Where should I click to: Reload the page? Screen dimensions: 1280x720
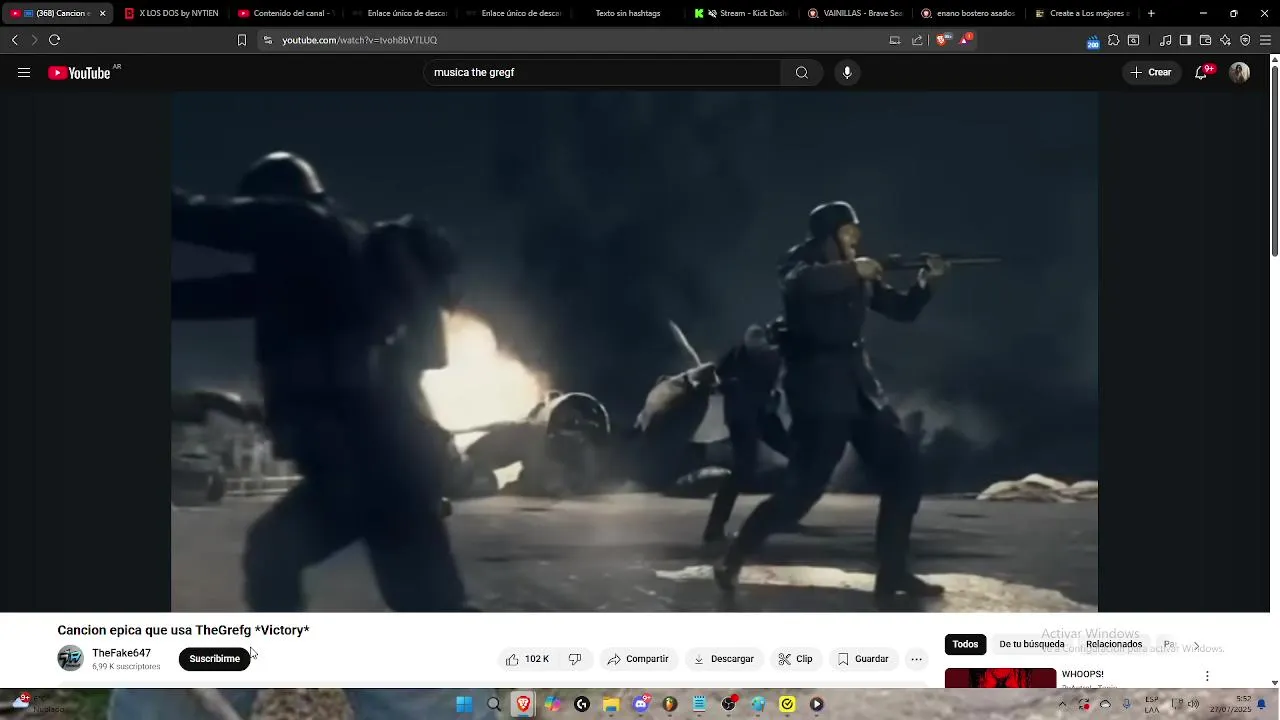55,40
